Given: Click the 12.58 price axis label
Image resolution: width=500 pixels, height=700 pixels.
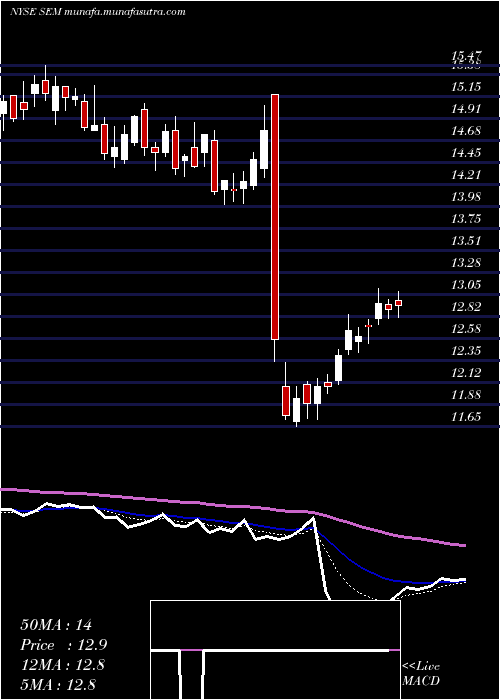Looking at the screenshot, I should (x=466, y=329).
